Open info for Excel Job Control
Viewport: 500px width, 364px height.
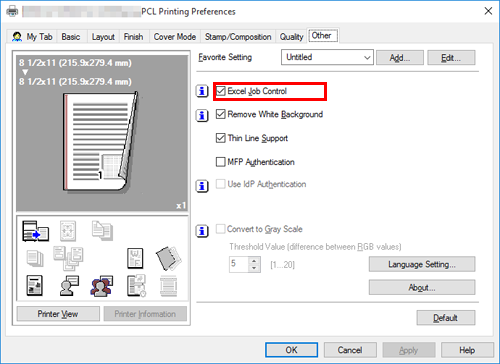point(202,91)
